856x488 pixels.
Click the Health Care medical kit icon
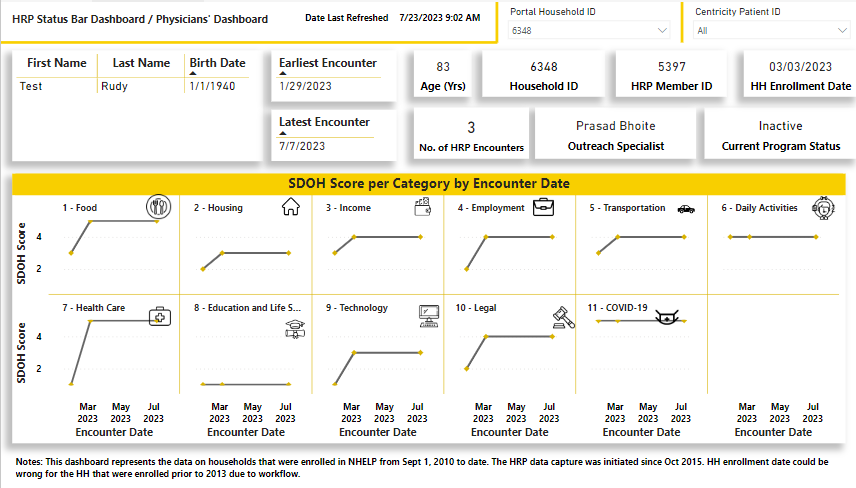pyautogui.click(x=160, y=317)
